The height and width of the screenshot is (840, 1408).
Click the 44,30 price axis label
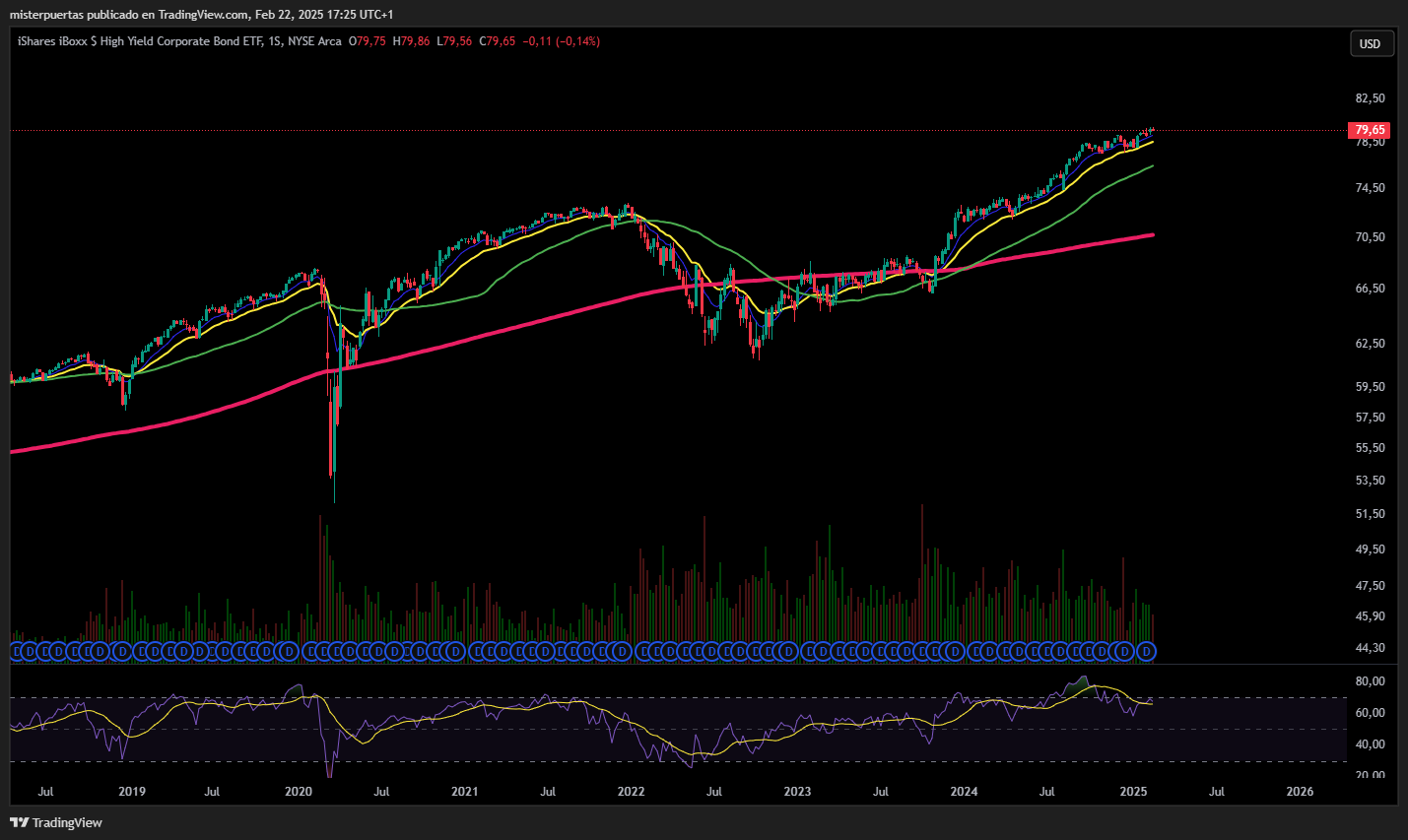(1371, 648)
